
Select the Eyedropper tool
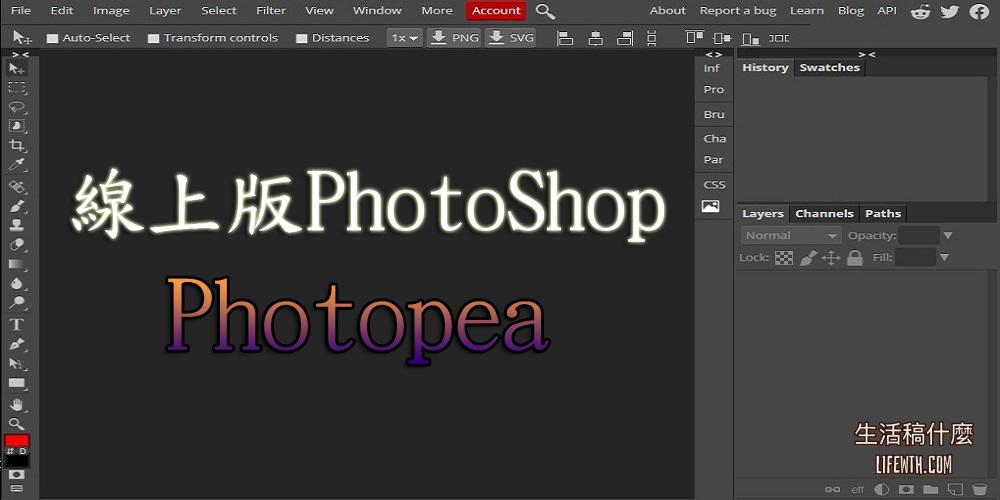point(16,165)
